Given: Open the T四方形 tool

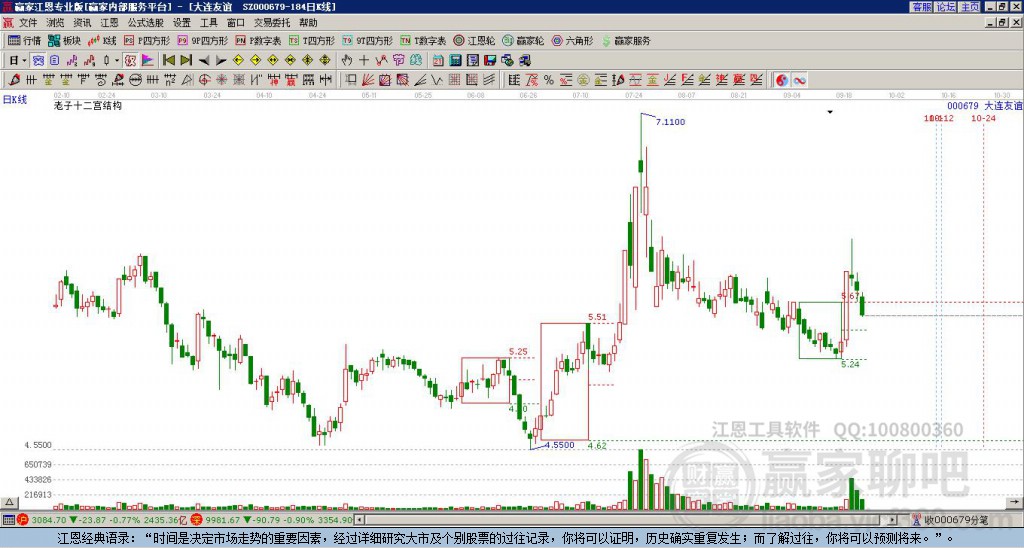Looking at the screenshot, I should pos(312,40).
